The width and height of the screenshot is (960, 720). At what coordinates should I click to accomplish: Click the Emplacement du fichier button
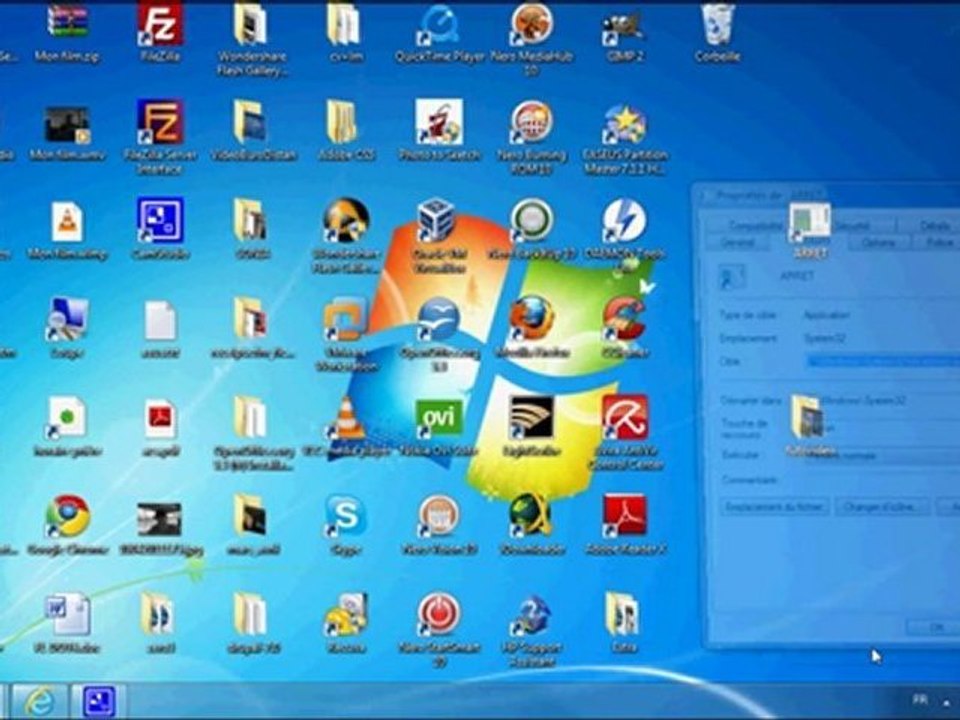[774, 507]
